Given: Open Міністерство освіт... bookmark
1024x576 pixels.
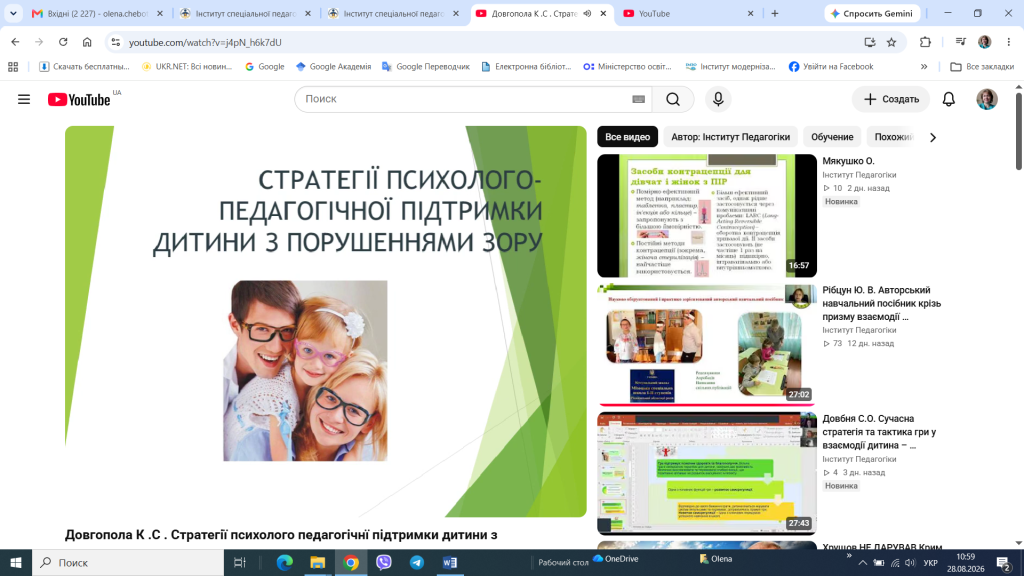Looking at the screenshot, I should pyautogui.click(x=628, y=67).
